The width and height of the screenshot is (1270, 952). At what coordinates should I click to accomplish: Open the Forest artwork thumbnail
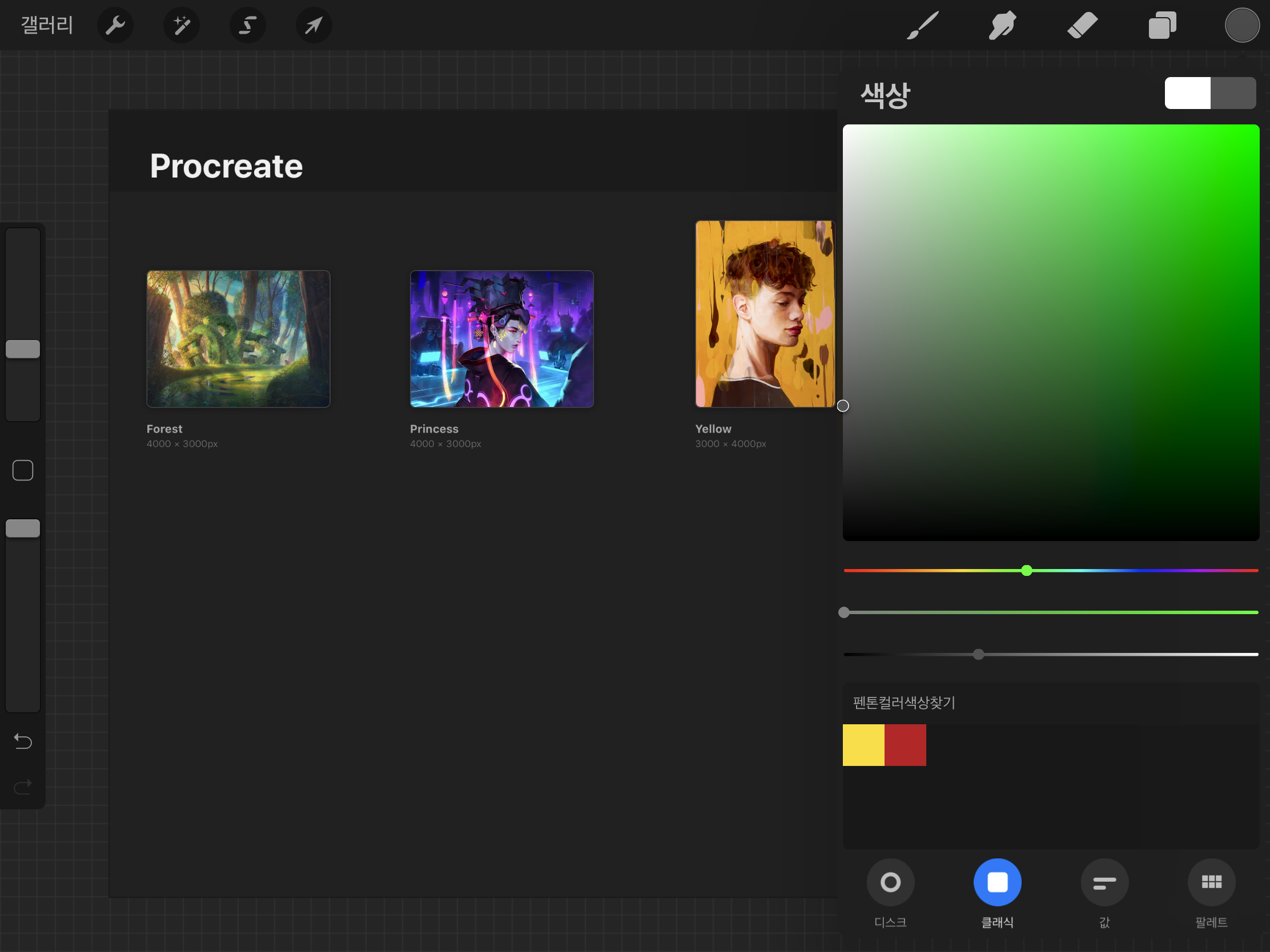point(238,339)
